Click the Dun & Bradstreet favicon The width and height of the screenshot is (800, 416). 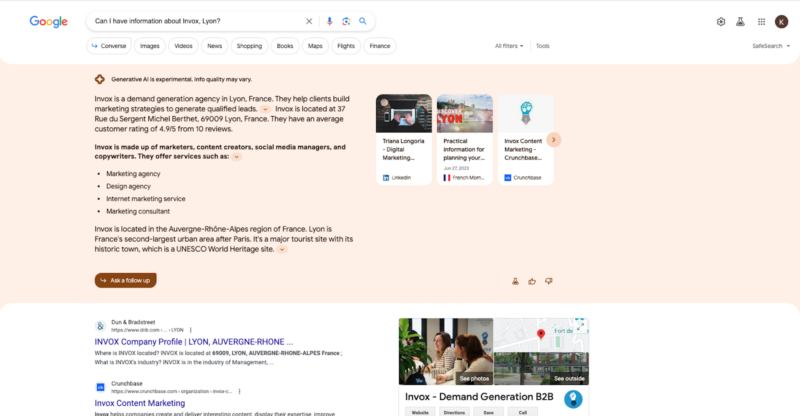click(x=101, y=326)
